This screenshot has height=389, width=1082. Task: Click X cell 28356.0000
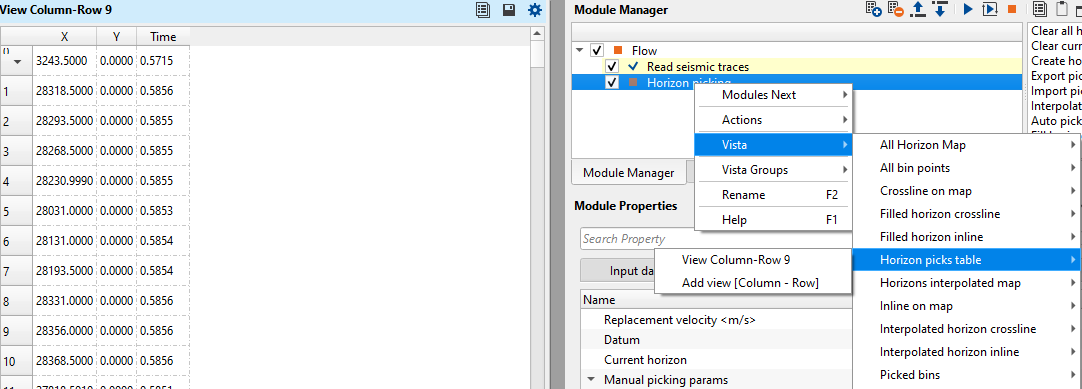64,330
